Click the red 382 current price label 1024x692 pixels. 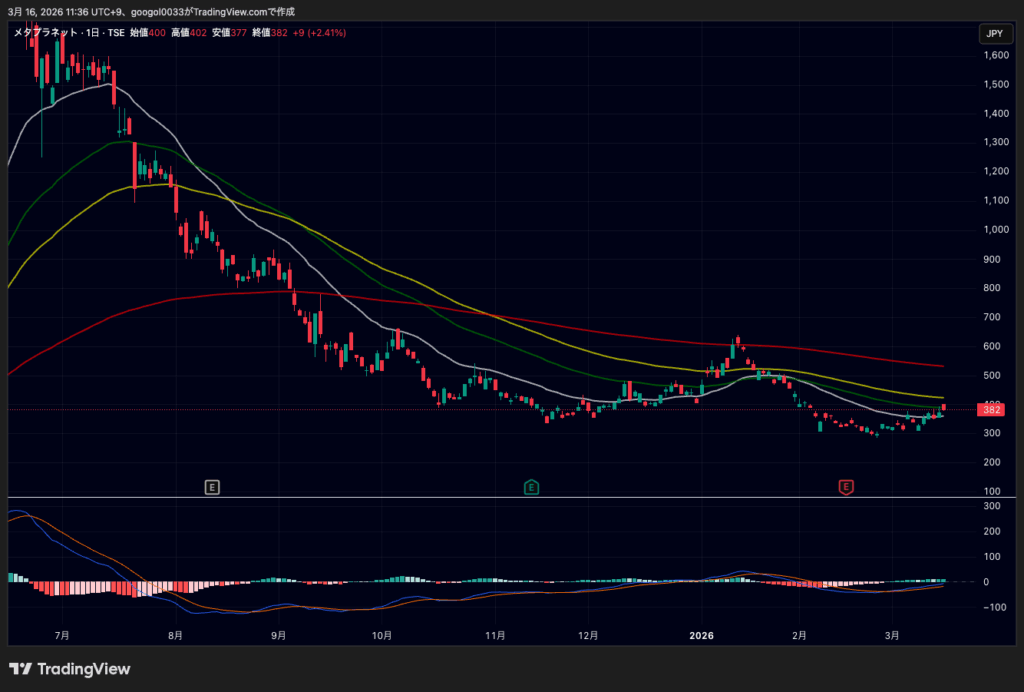(992, 410)
